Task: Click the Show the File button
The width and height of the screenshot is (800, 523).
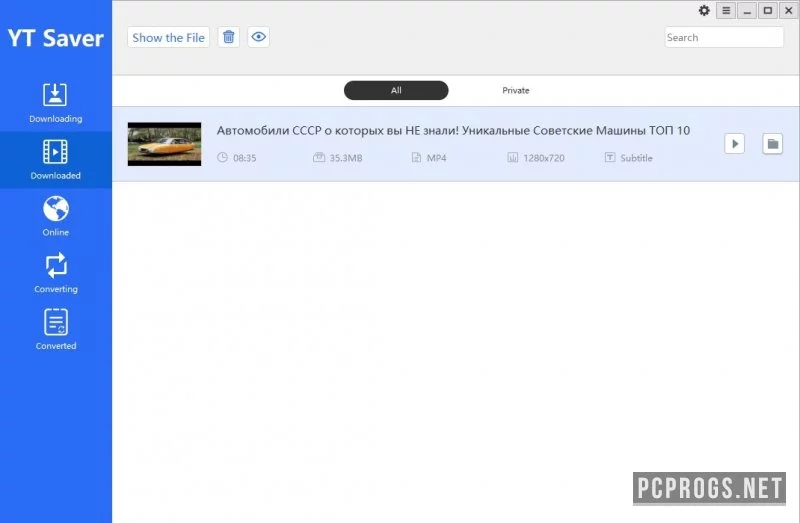Action: (x=168, y=37)
